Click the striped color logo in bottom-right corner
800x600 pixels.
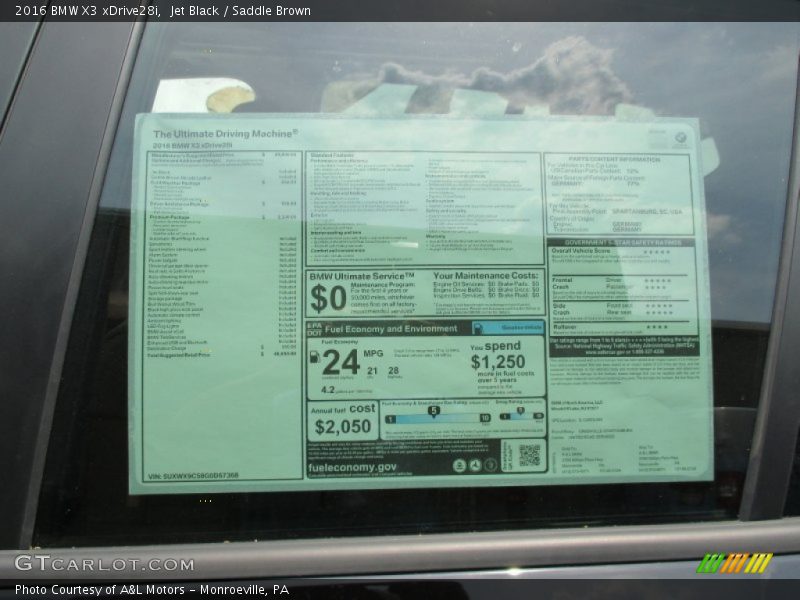(x=734, y=563)
